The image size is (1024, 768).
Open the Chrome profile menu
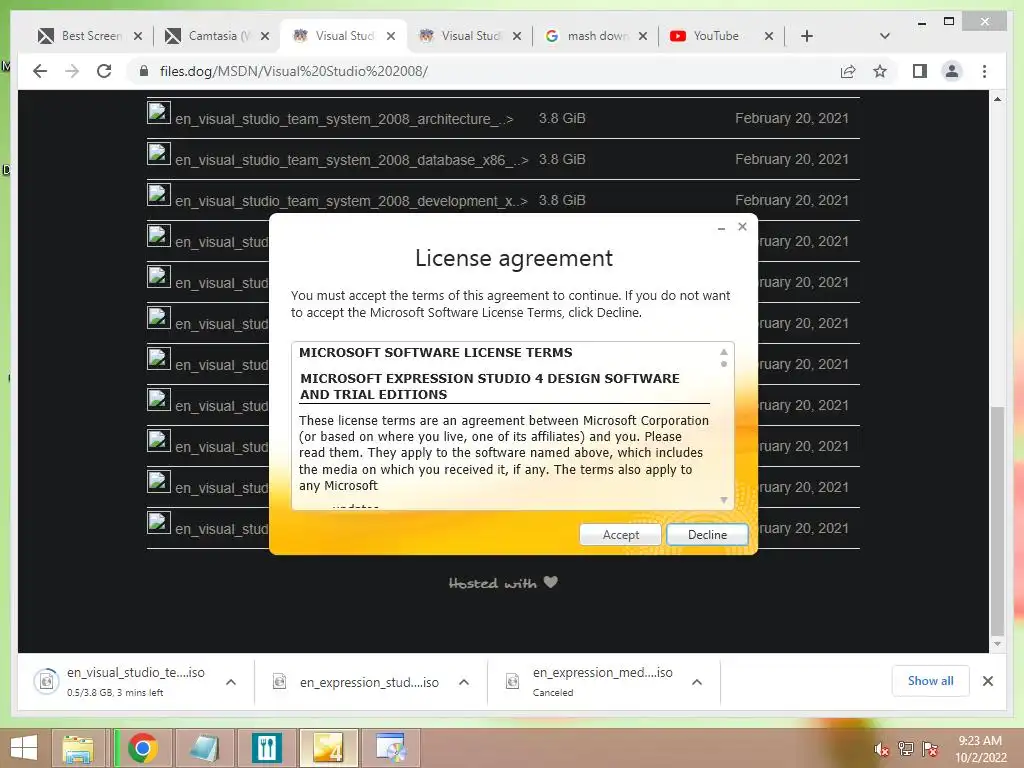pyautogui.click(x=952, y=71)
